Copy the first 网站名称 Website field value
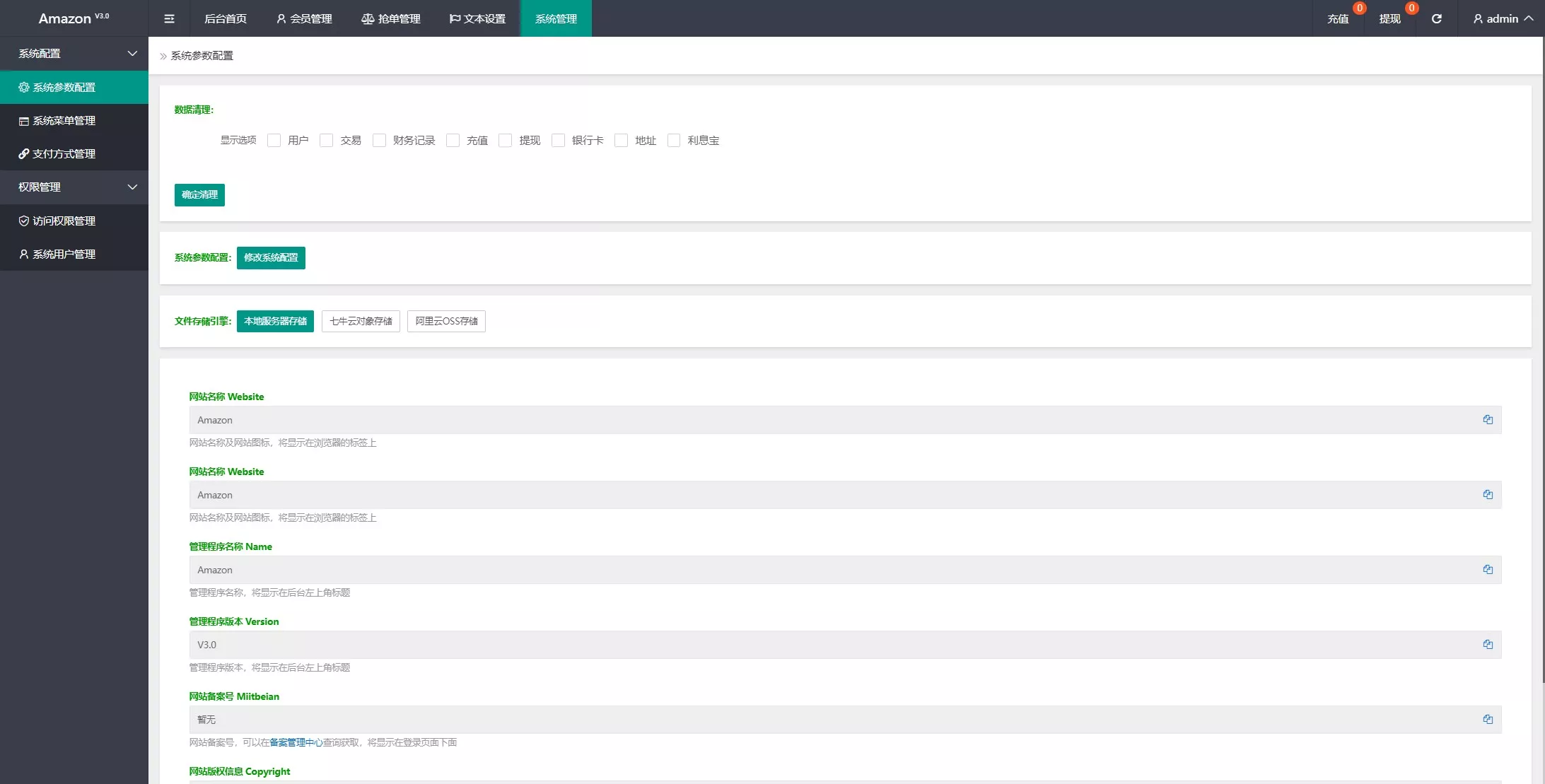Image resolution: width=1545 pixels, height=784 pixels. pyautogui.click(x=1488, y=420)
